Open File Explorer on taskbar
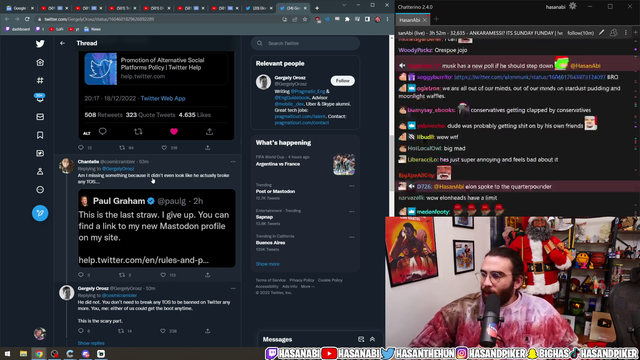 click(x=23, y=354)
